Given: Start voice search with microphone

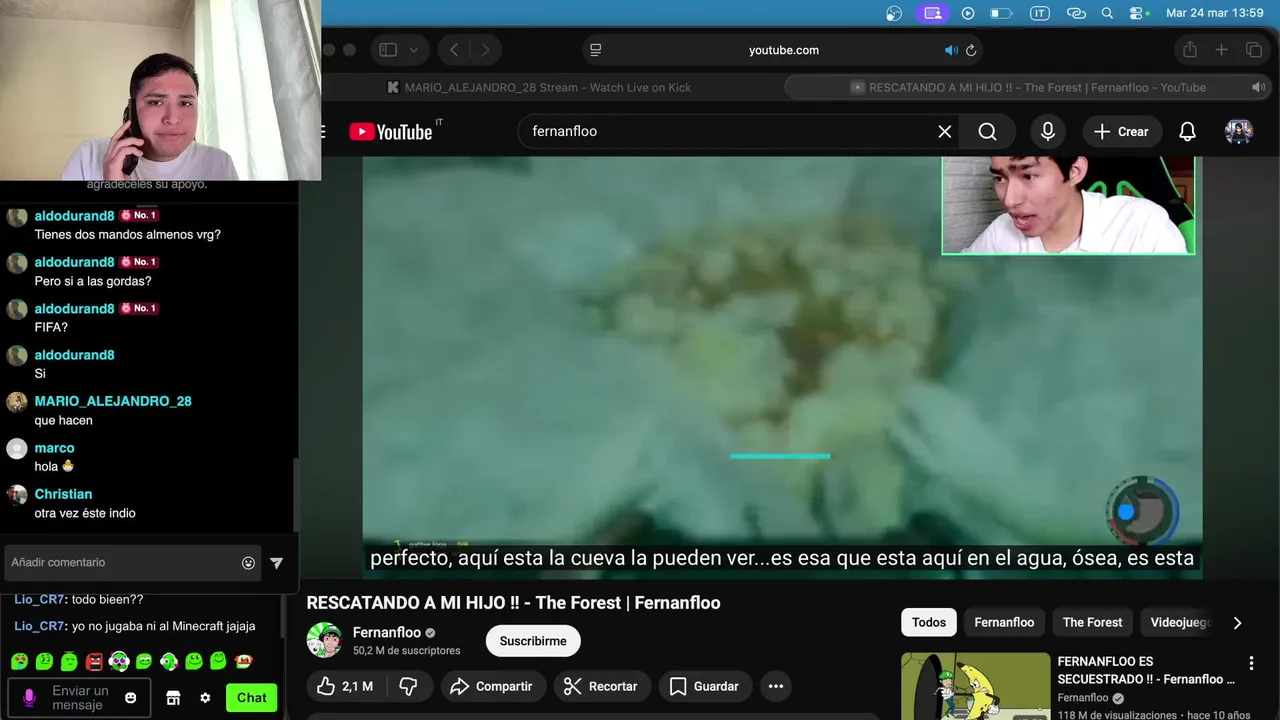Looking at the screenshot, I should click(1047, 131).
